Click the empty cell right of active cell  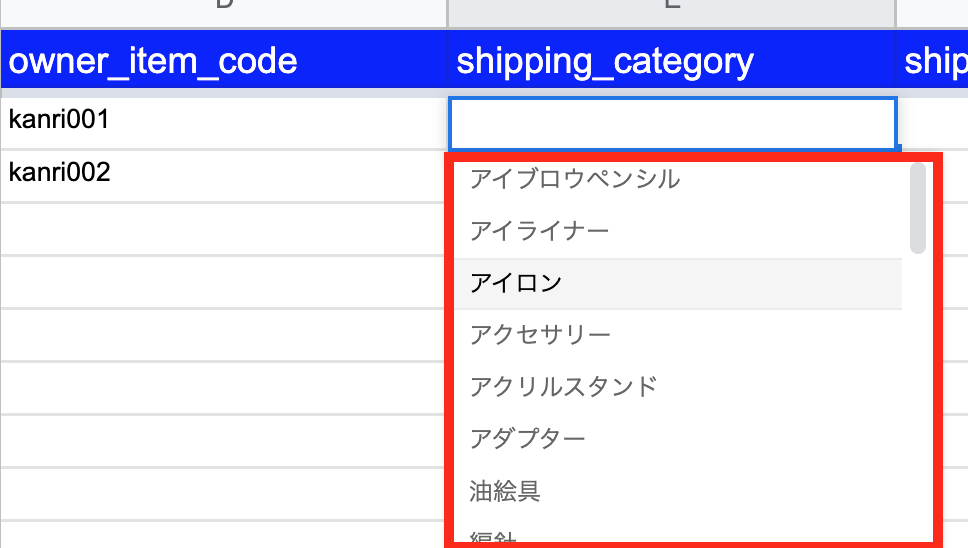(935, 123)
